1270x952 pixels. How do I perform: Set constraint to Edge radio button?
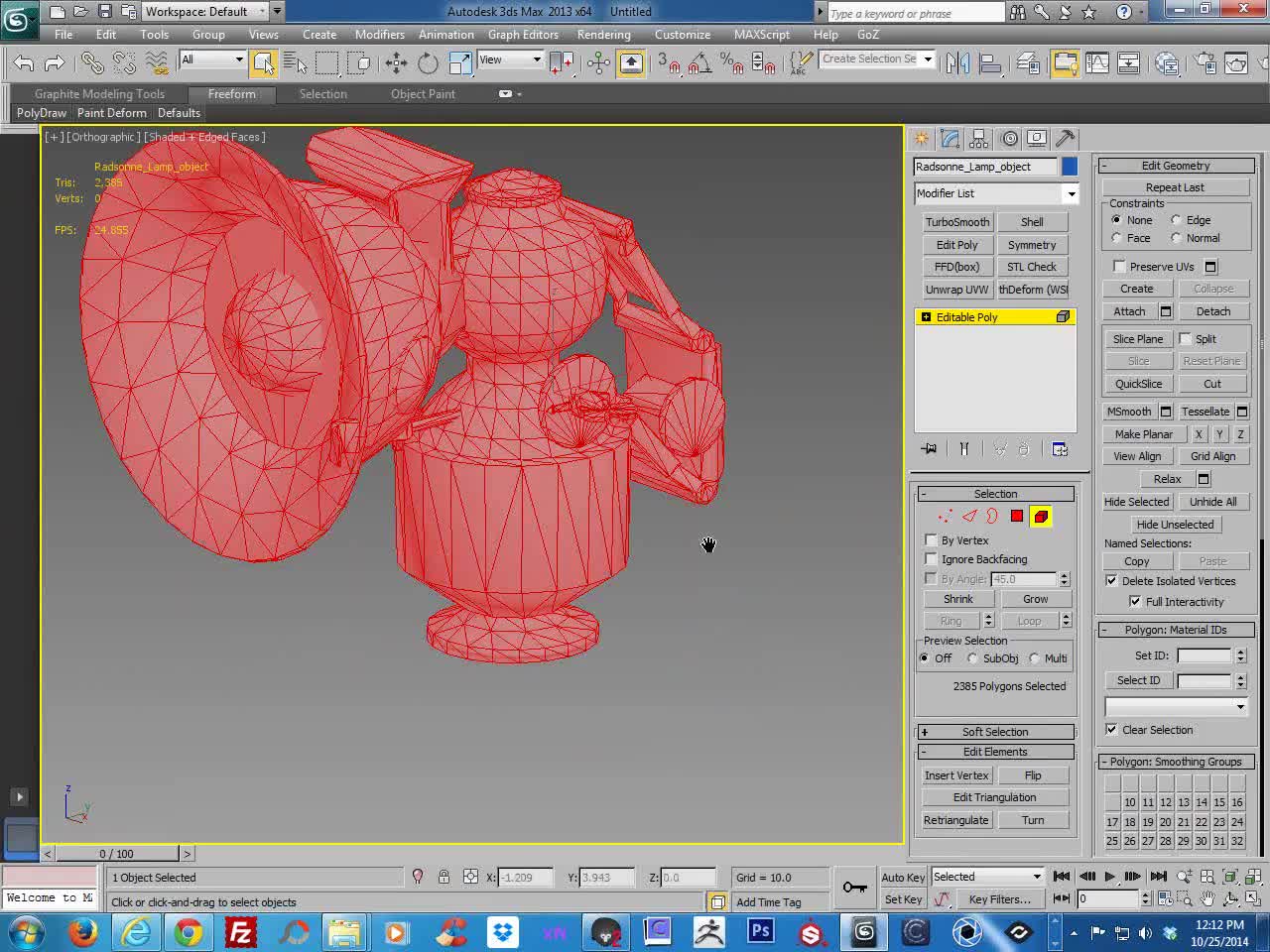click(x=1176, y=220)
